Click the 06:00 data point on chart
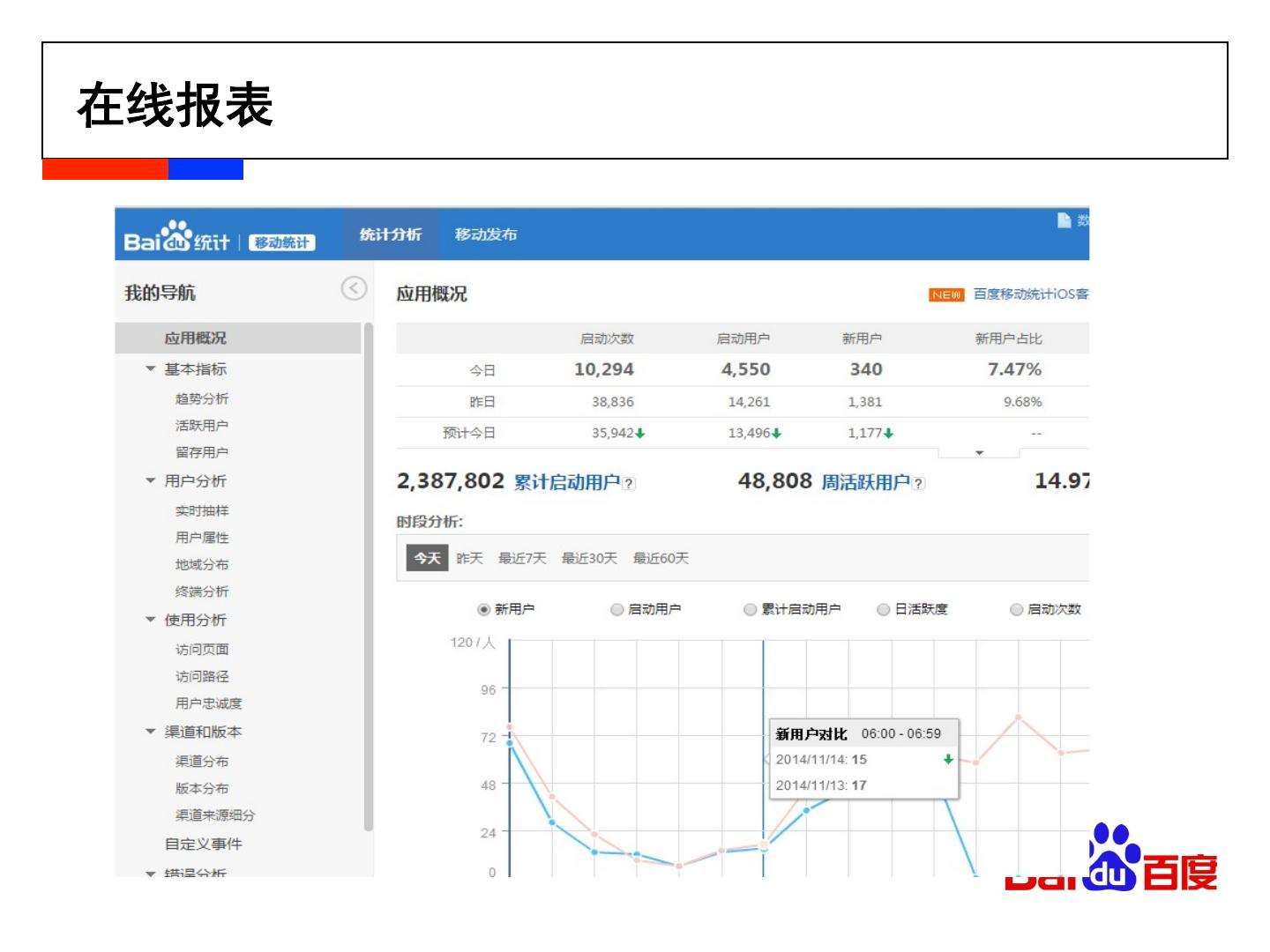The image size is (1270, 952). pyautogui.click(x=764, y=848)
